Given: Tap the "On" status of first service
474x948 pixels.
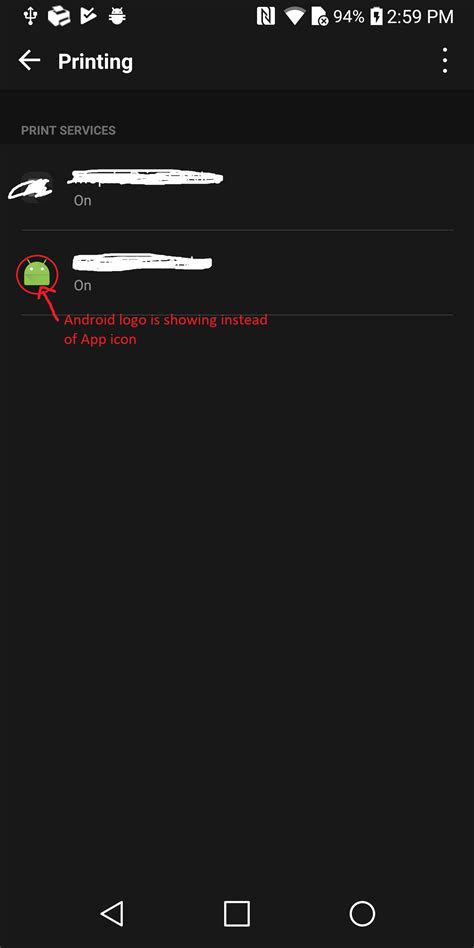Looking at the screenshot, I should (83, 200).
